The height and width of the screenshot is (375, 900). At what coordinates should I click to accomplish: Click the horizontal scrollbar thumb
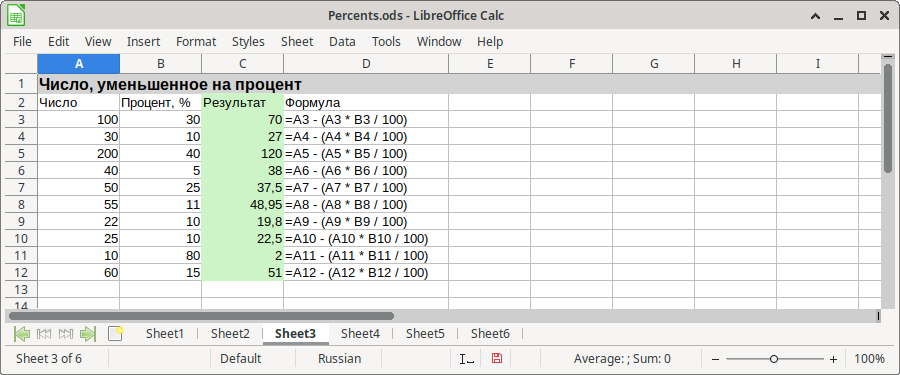point(201,316)
